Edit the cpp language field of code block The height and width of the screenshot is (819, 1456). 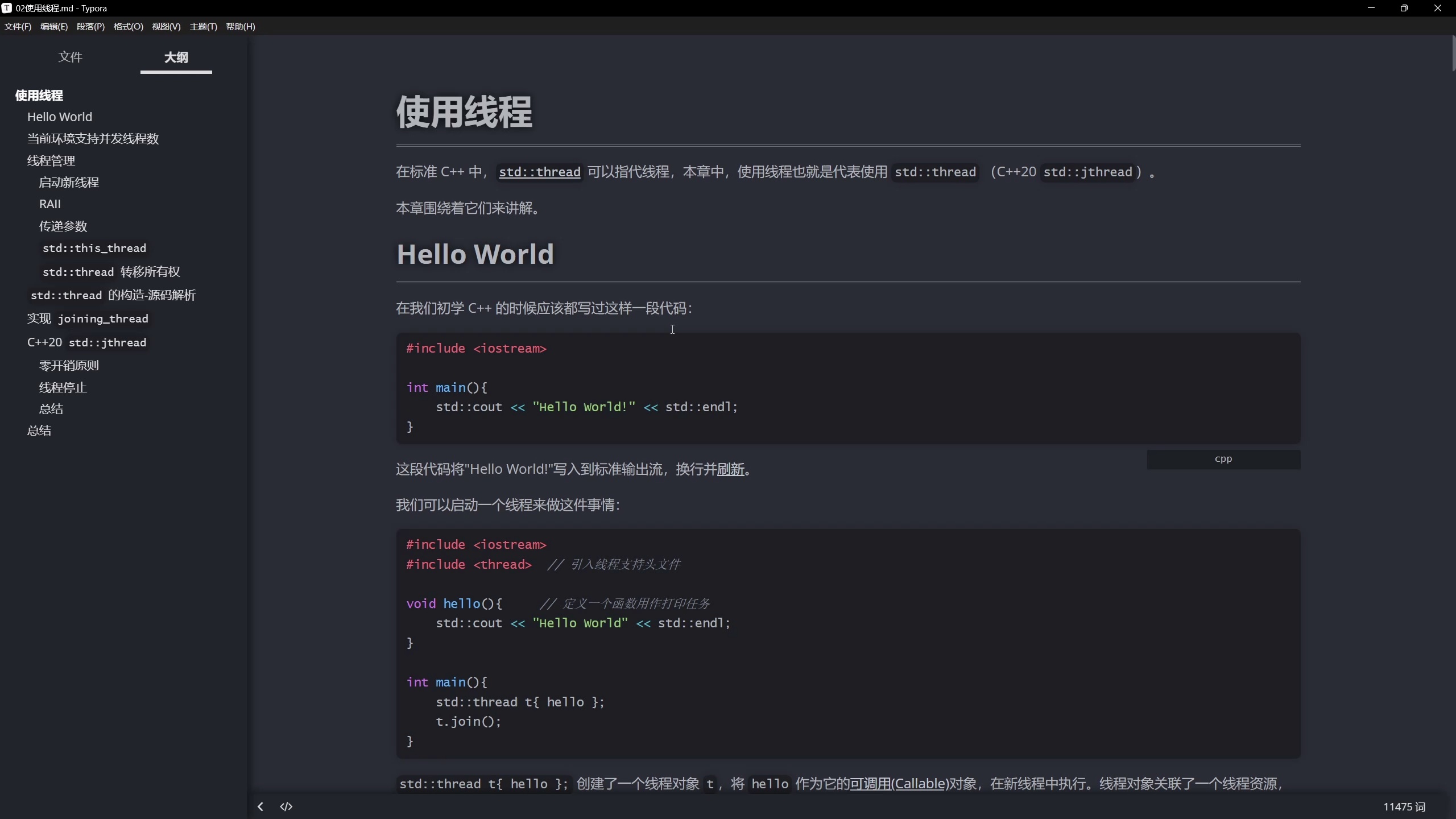1223,459
